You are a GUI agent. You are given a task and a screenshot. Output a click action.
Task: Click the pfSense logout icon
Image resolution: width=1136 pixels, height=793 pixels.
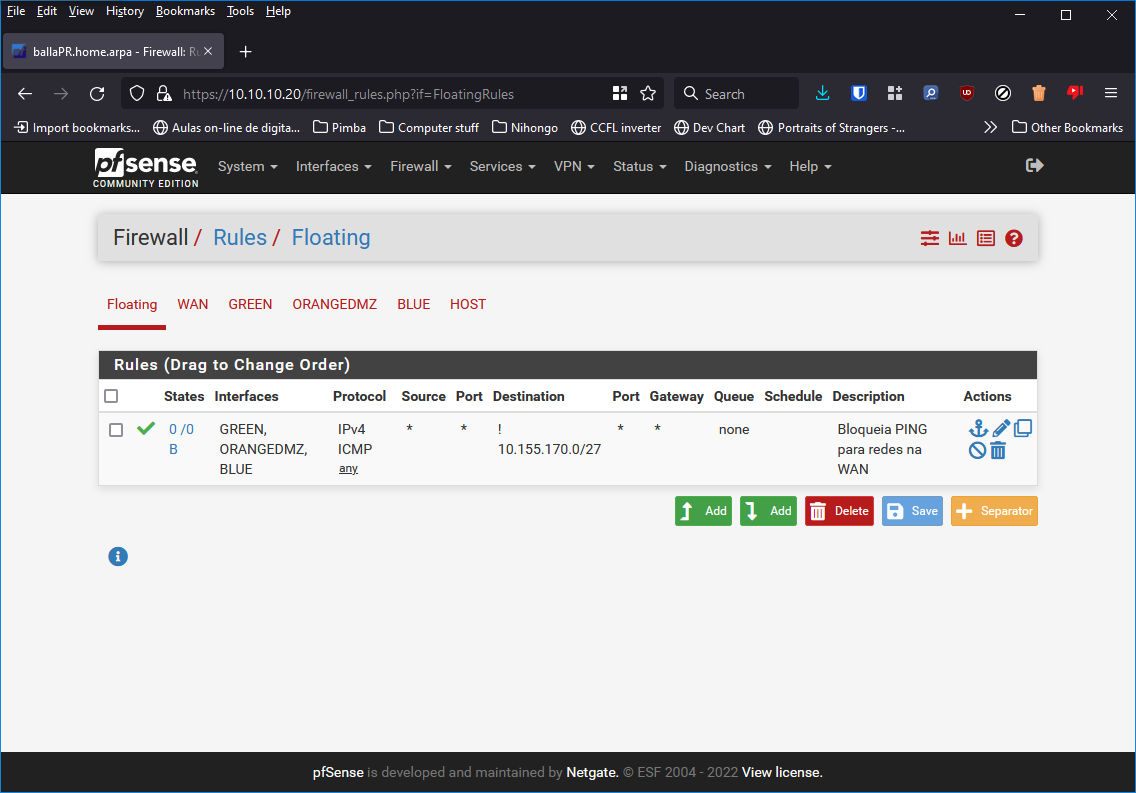pyautogui.click(x=1035, y=166)
